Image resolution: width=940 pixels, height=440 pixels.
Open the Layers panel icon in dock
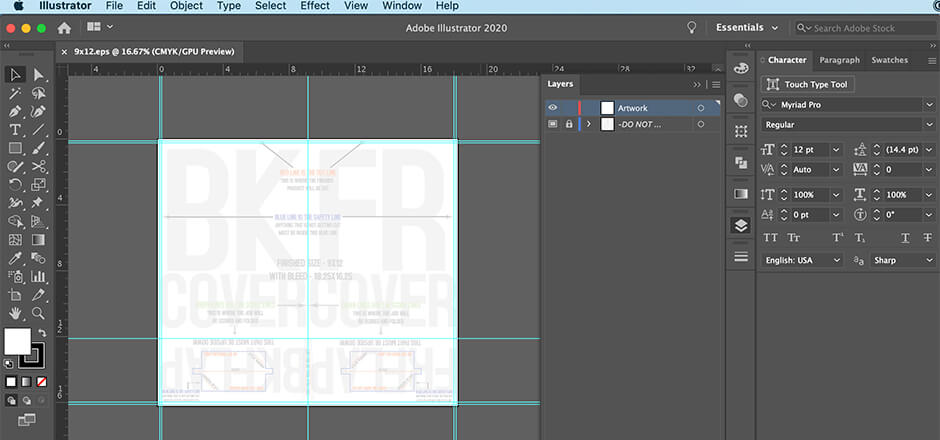pos(741,225)
